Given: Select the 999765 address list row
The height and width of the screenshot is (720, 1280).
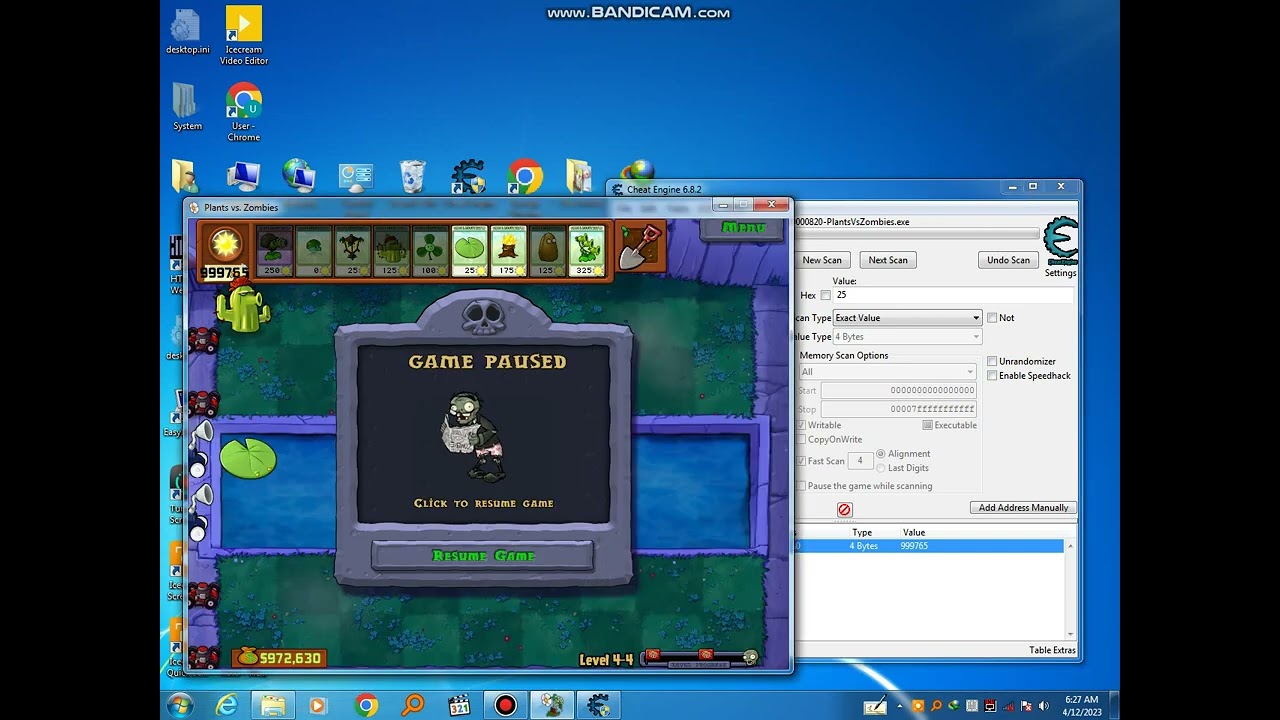Looking at the screenshot, I should [x=929, y=546].
